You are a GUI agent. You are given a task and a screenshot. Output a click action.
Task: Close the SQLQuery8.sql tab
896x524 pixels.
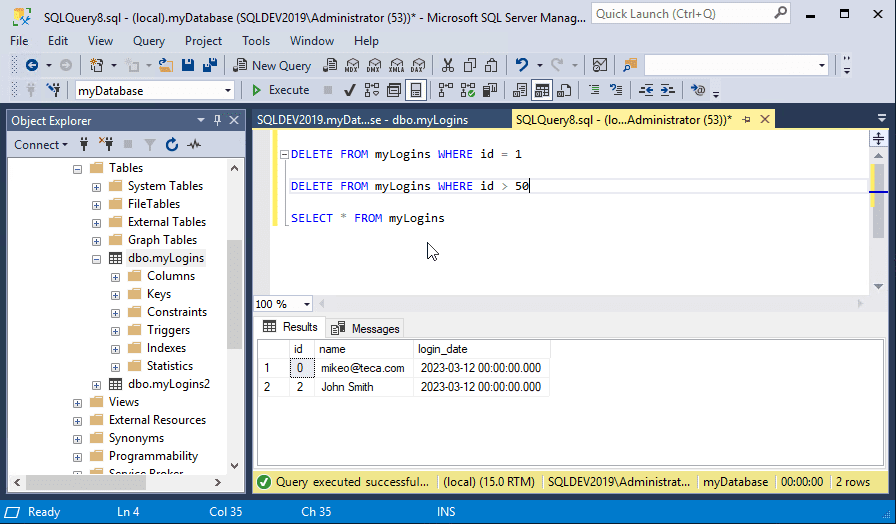(765, 119)
